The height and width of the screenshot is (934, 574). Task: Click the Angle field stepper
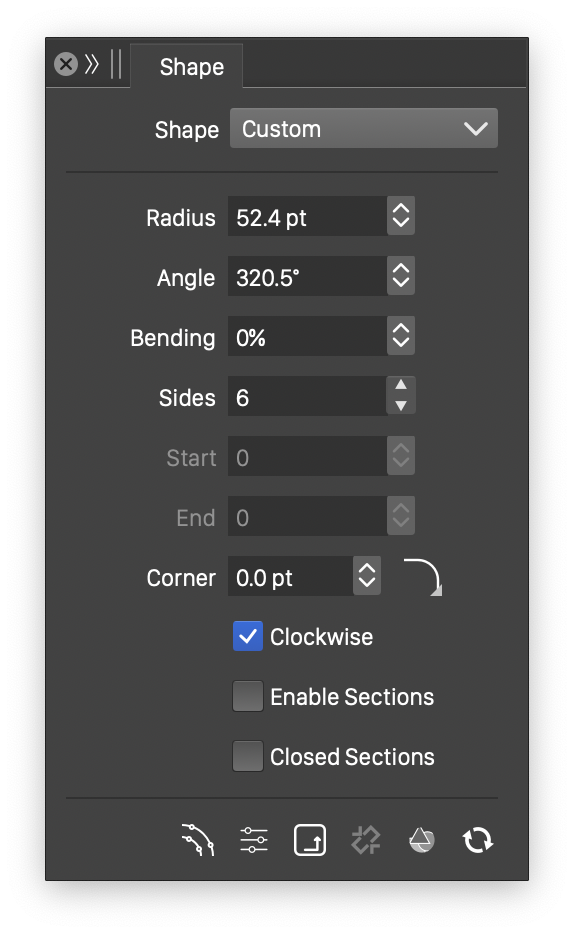(401, 276)
